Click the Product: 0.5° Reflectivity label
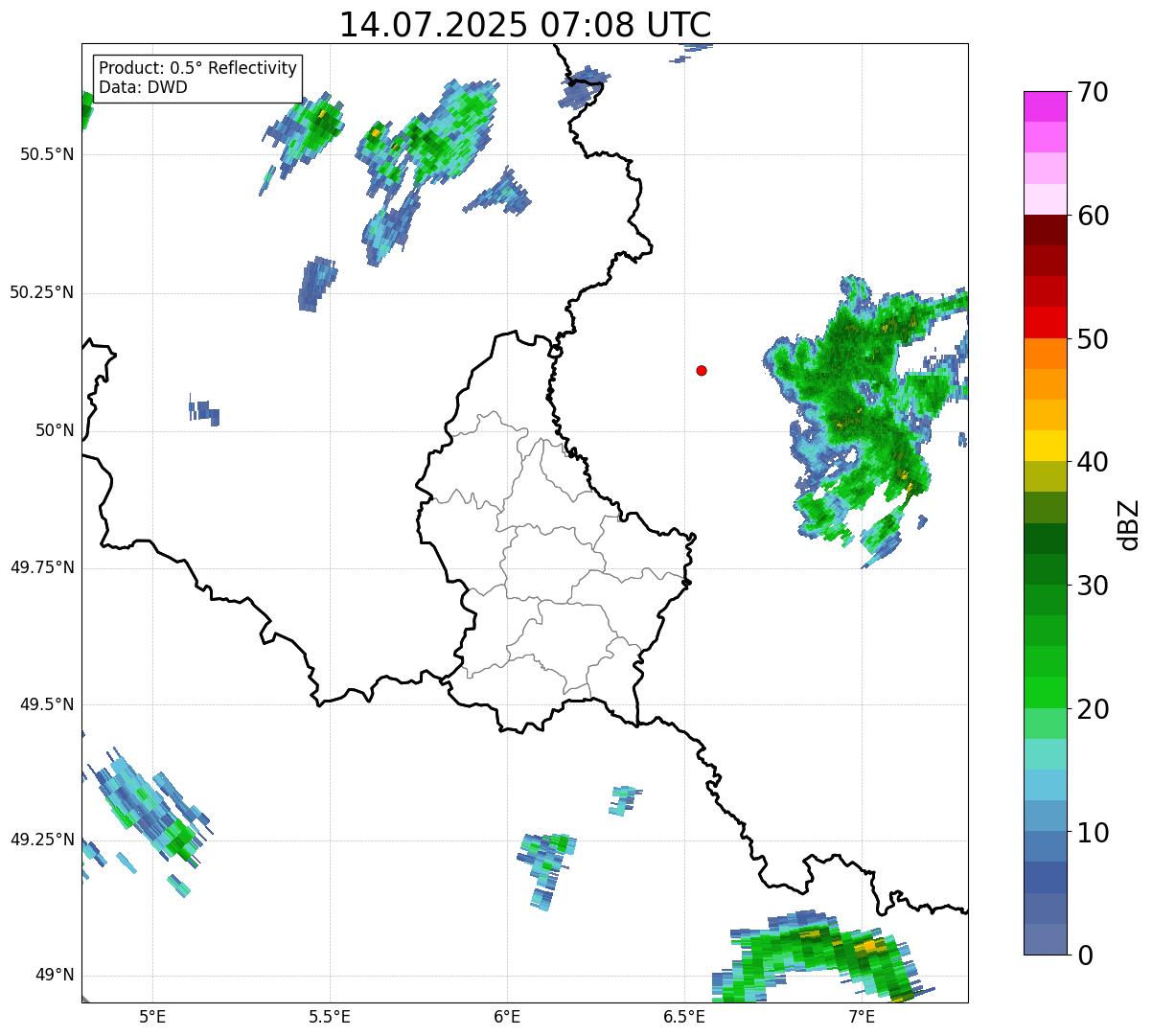This screenshot has width=1152, height=1036. tap(198, 69)
